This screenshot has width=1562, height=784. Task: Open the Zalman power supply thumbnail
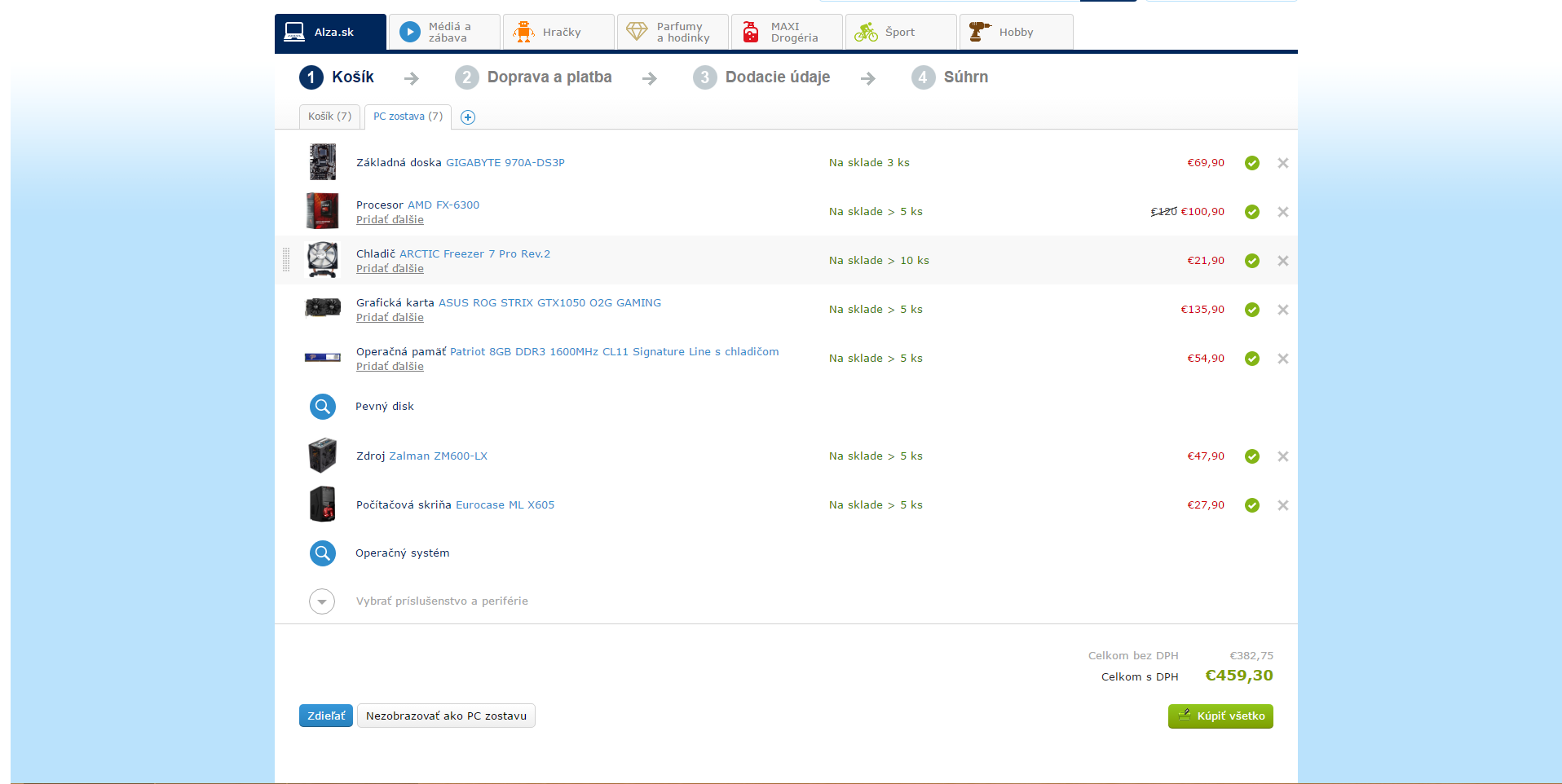[323, 456]
